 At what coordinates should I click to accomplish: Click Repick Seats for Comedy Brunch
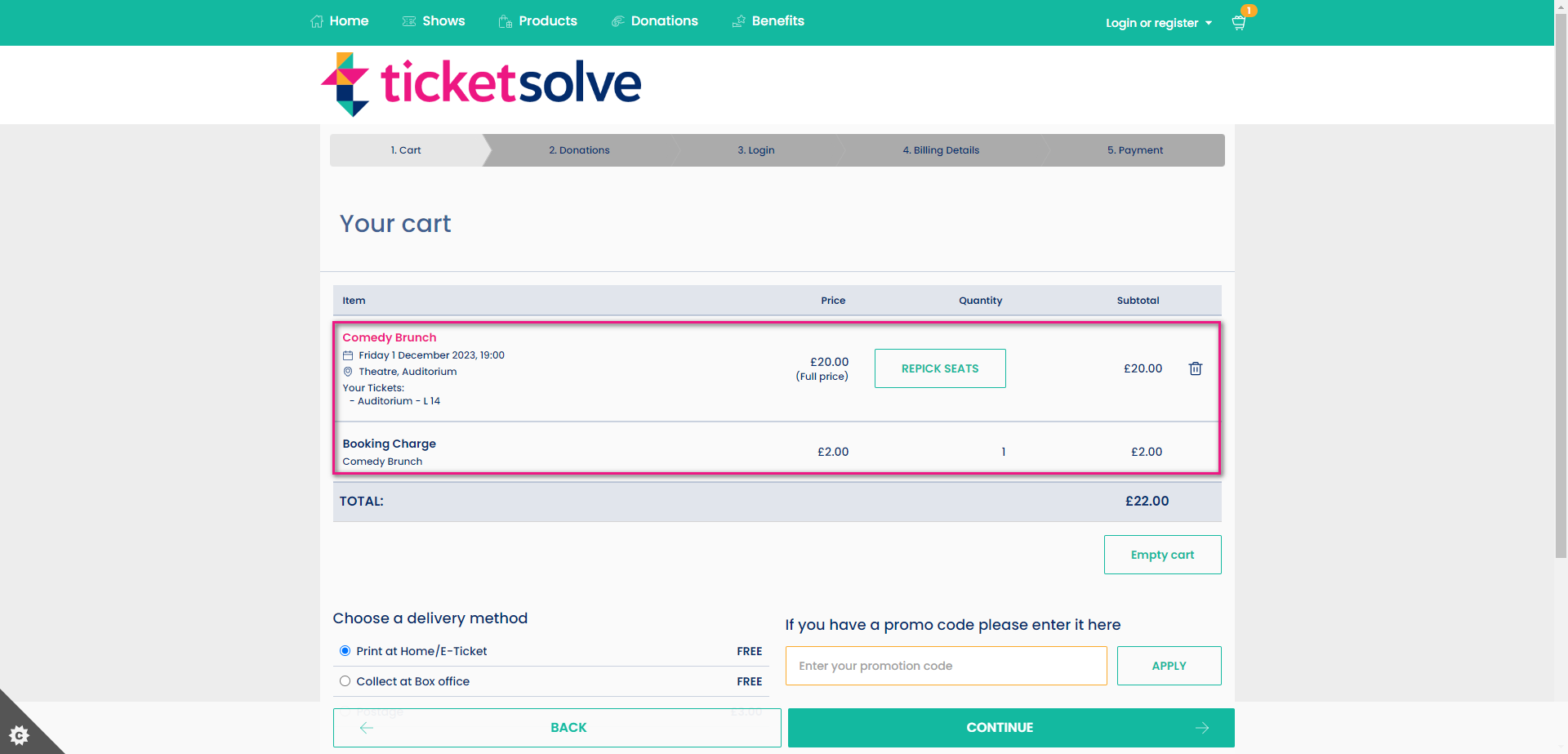click(x=939, y=368)
